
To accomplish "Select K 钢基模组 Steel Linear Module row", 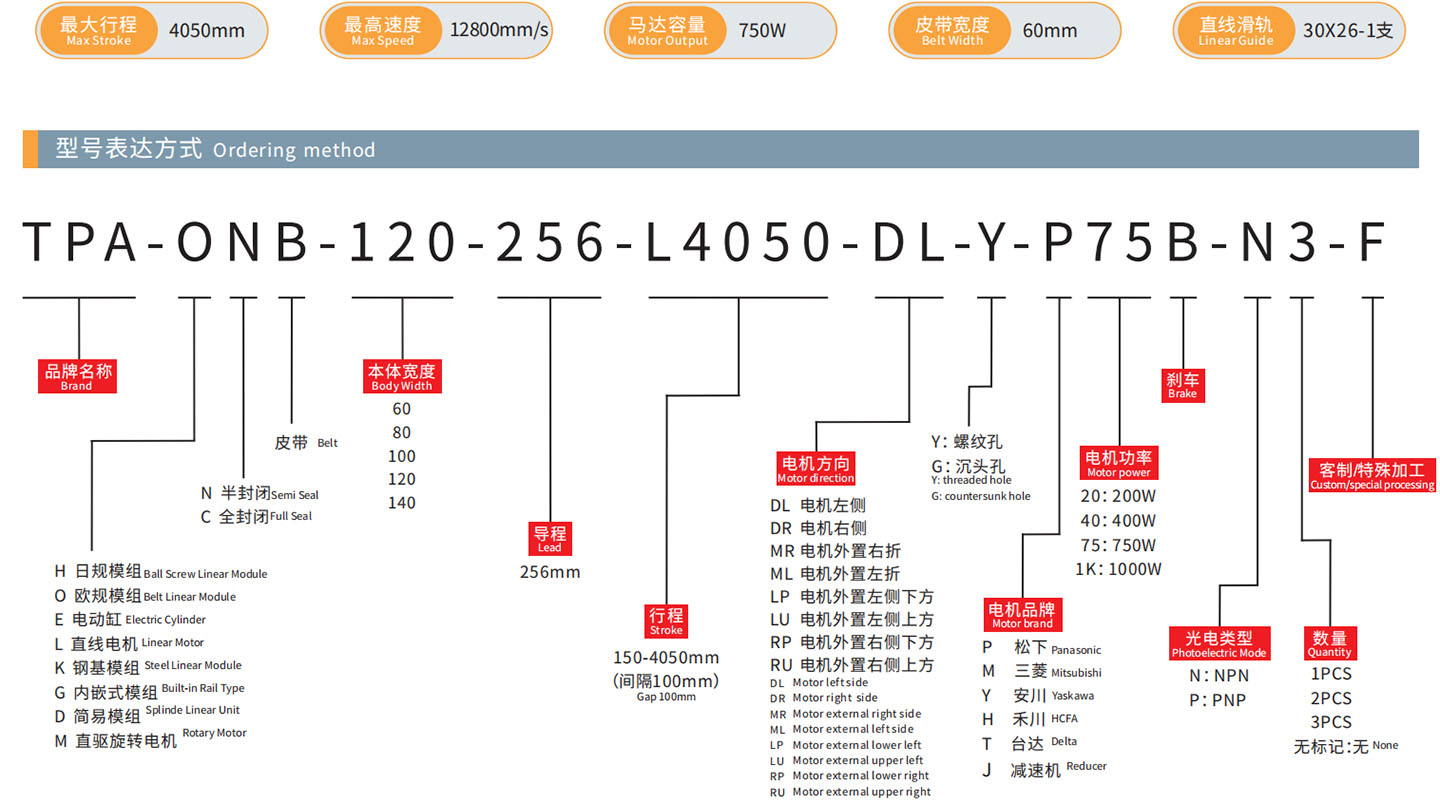I will pos(148,667).
